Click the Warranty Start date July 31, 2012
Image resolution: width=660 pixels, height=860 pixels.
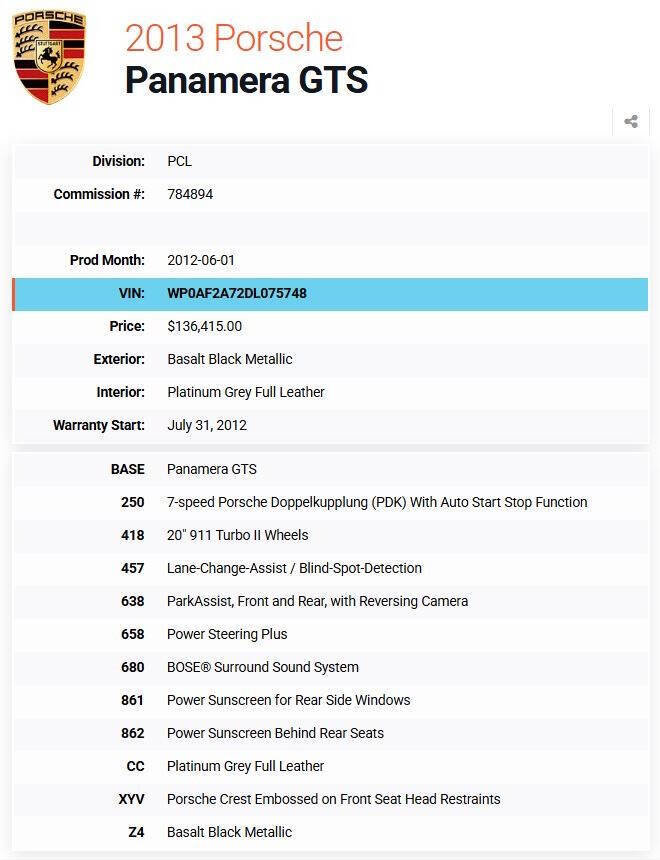pyautogui.click(x=207, y=425)
